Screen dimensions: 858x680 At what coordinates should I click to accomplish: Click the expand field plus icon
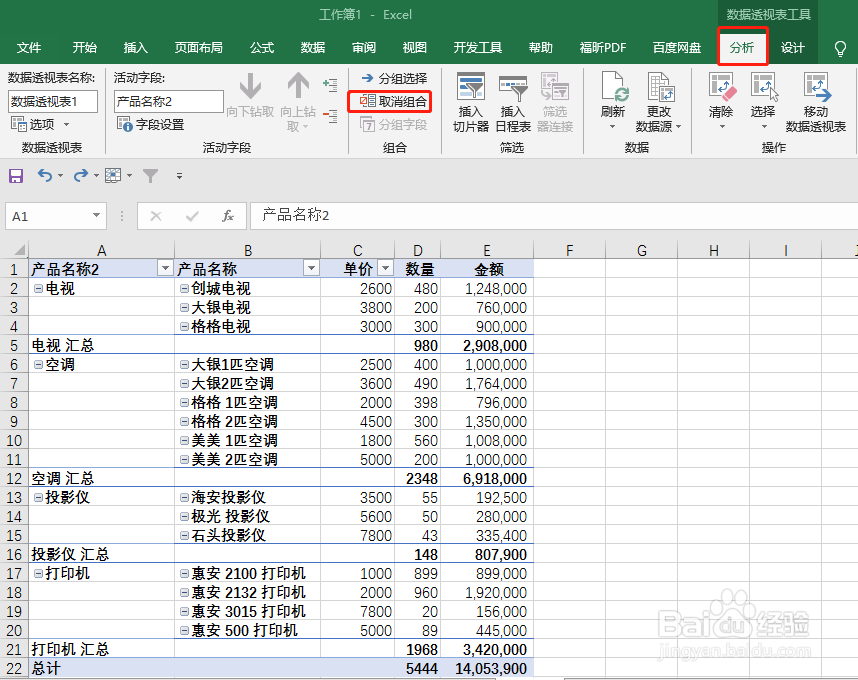pos(330,84)
